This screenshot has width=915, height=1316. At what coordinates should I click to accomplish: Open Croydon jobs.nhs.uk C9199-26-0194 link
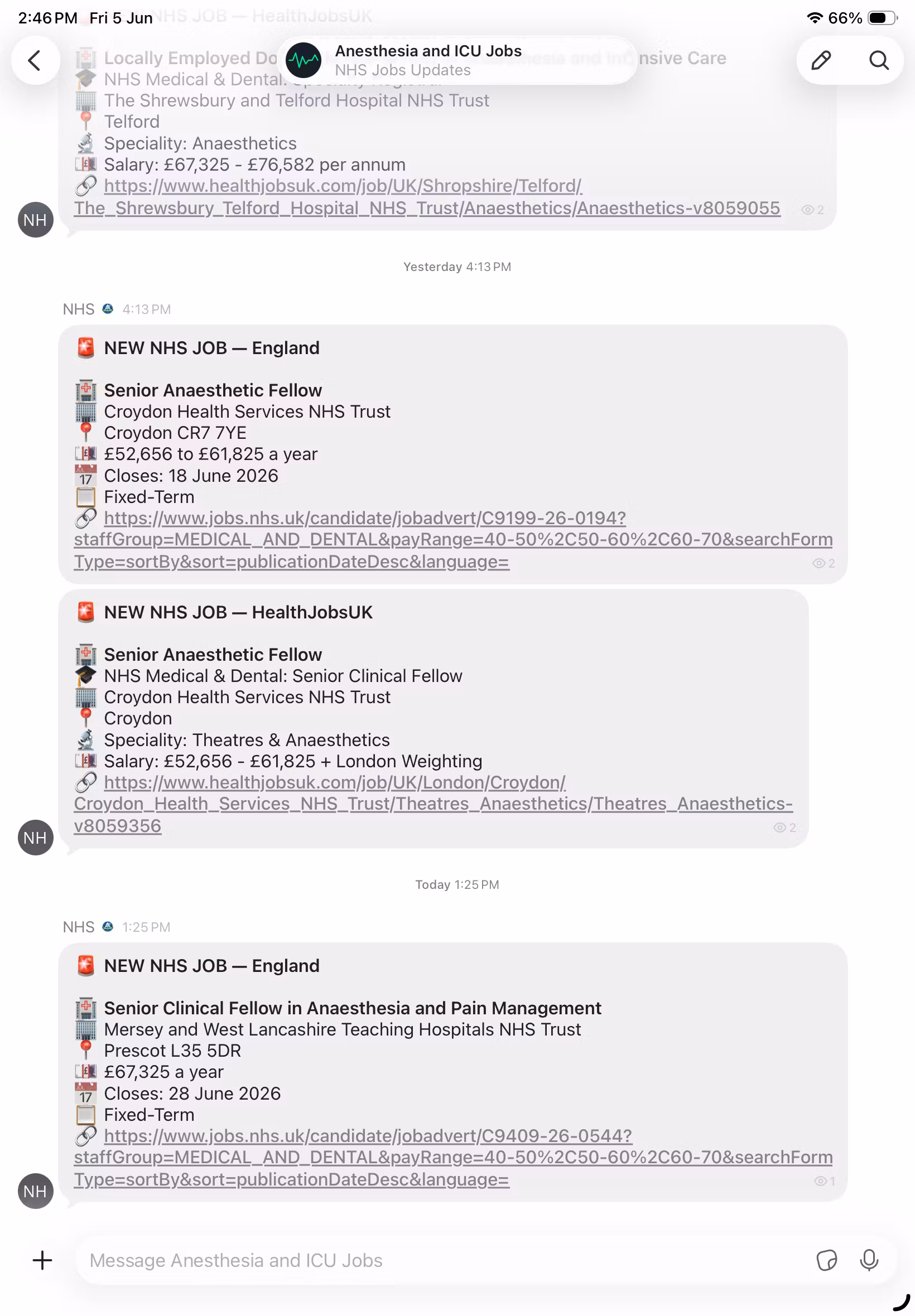pos(453,540)
